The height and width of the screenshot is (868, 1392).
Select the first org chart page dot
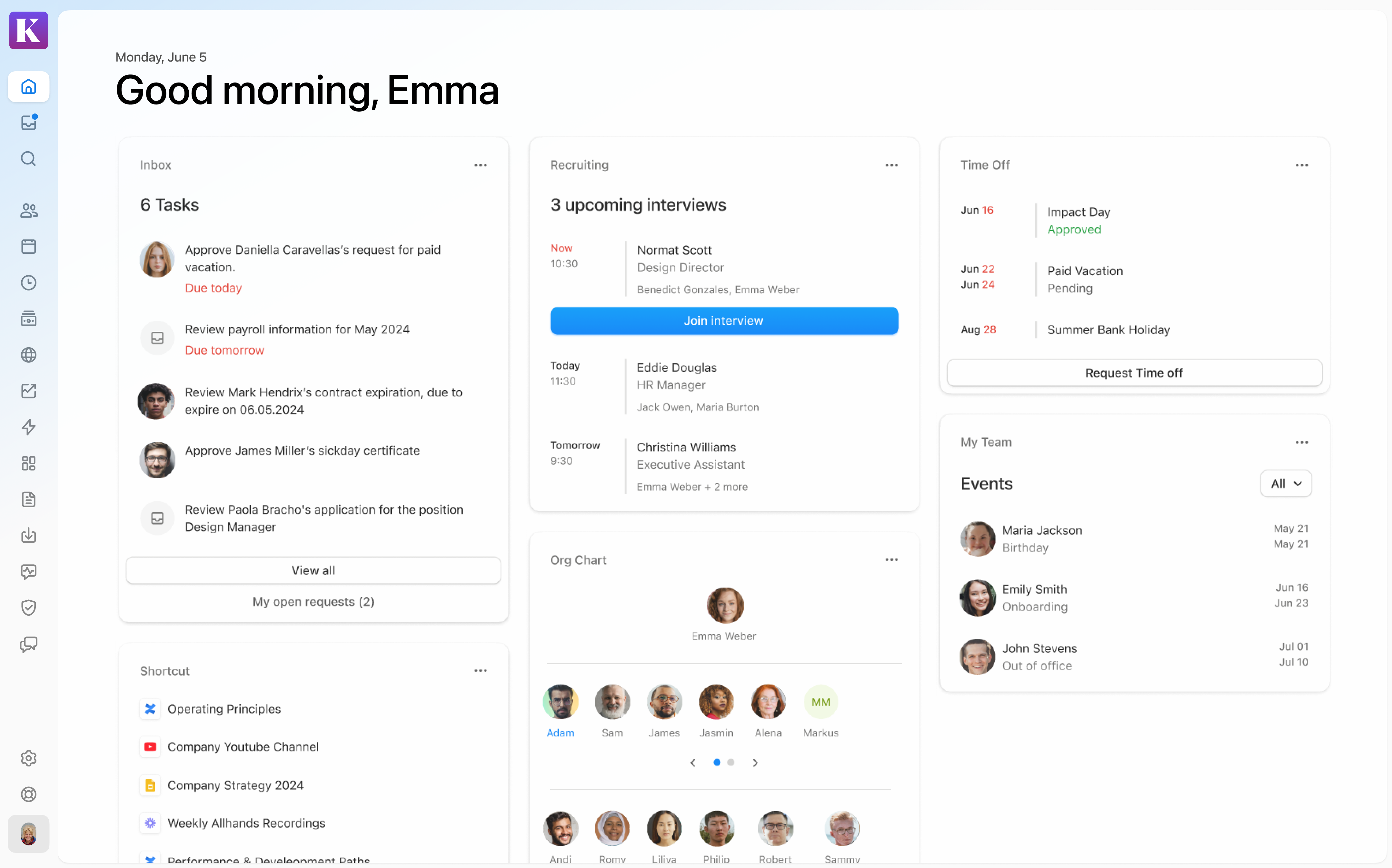click(717, 762)
